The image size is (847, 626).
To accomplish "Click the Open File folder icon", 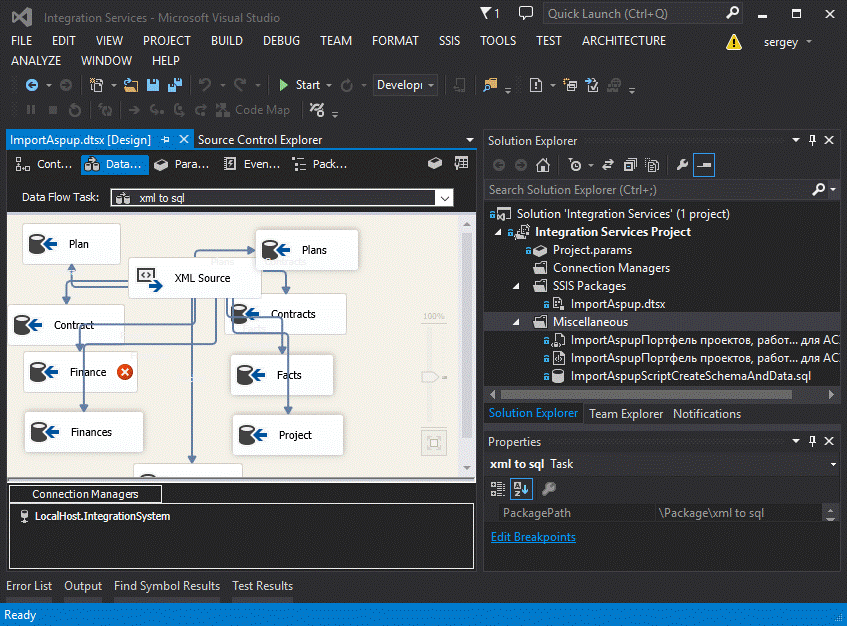I will (x=131, y=85).
